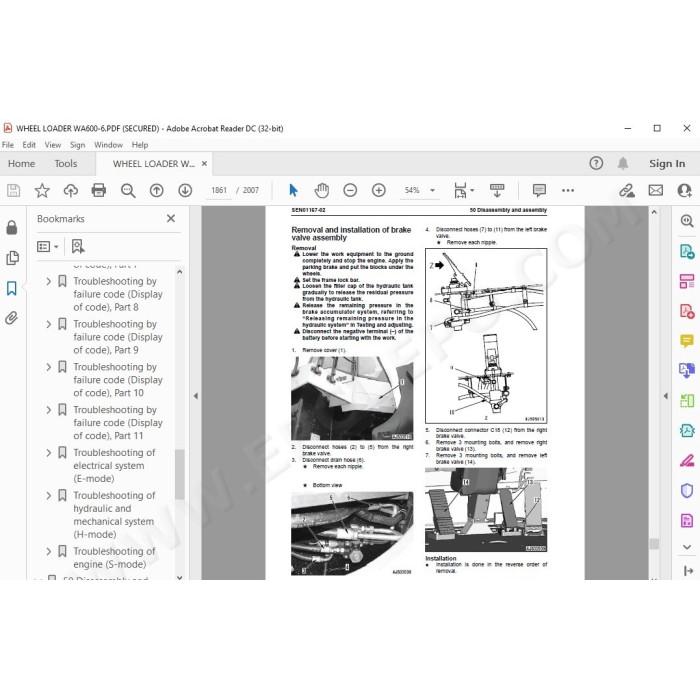Expand Troubleshooting by failure code Part 10

(49, 367)
